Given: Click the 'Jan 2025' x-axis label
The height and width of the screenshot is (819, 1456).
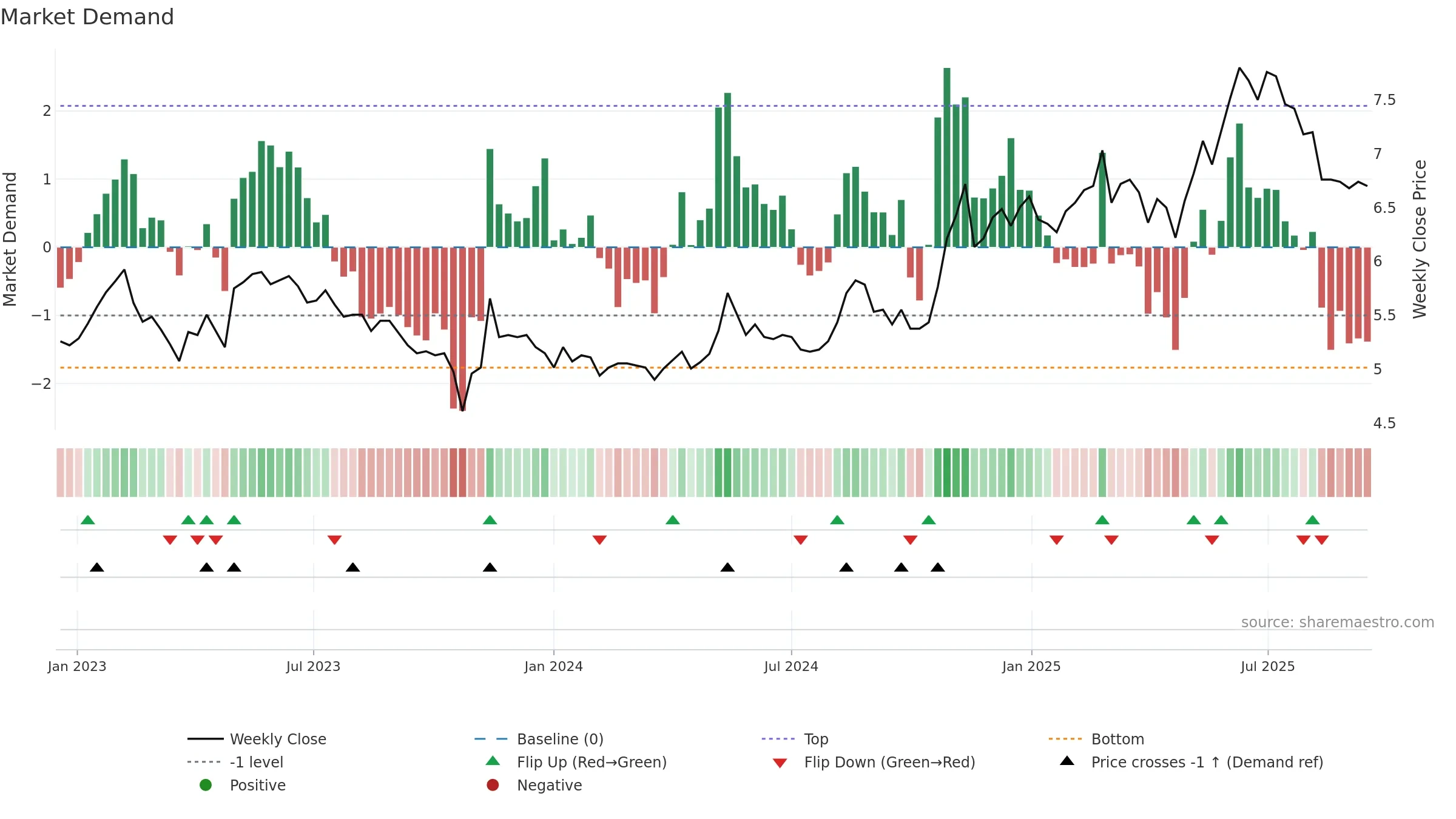Looking at the screenshot, I should [x=1031, y=667].
